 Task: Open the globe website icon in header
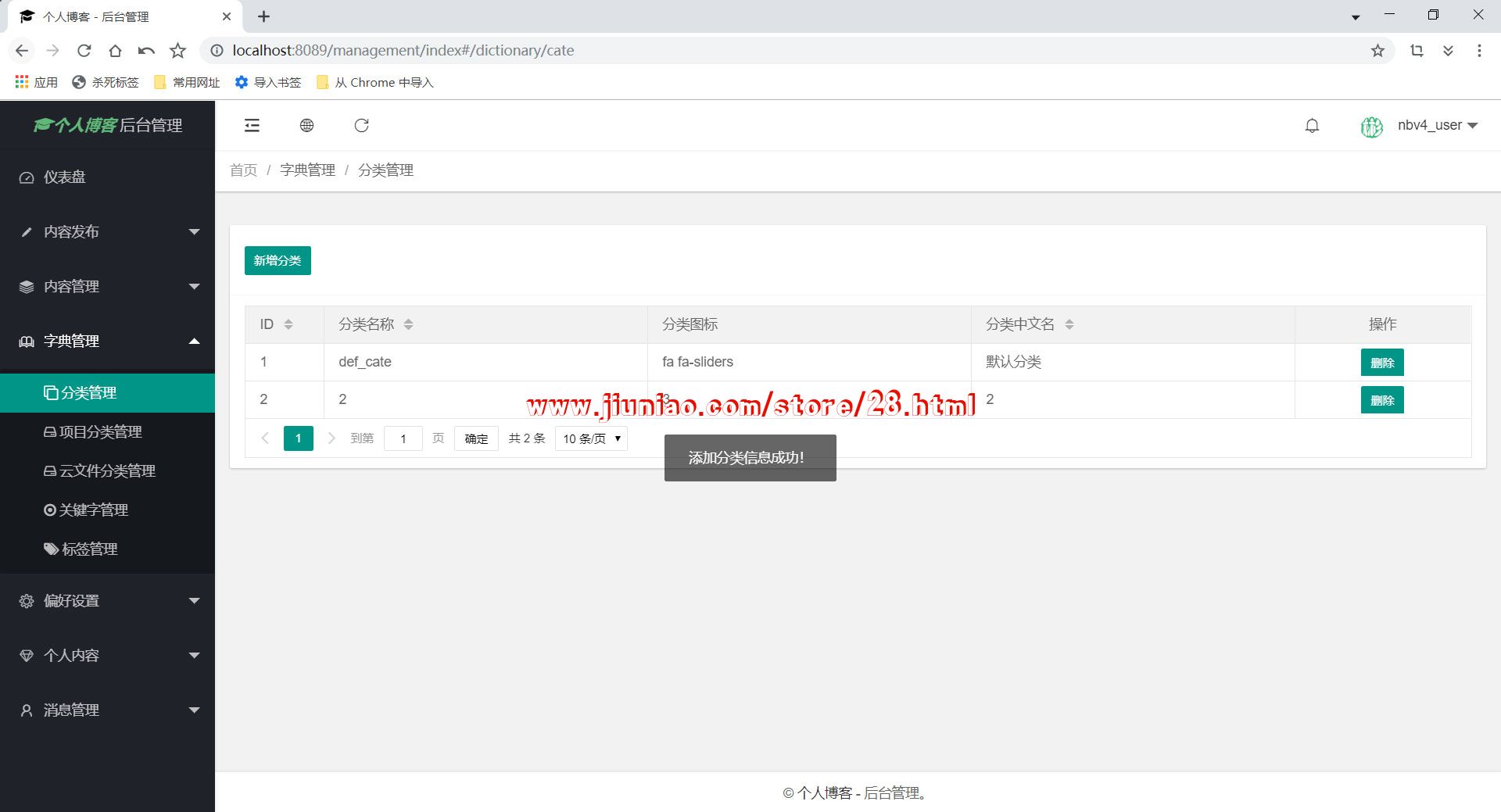click(x=306, y=125)
